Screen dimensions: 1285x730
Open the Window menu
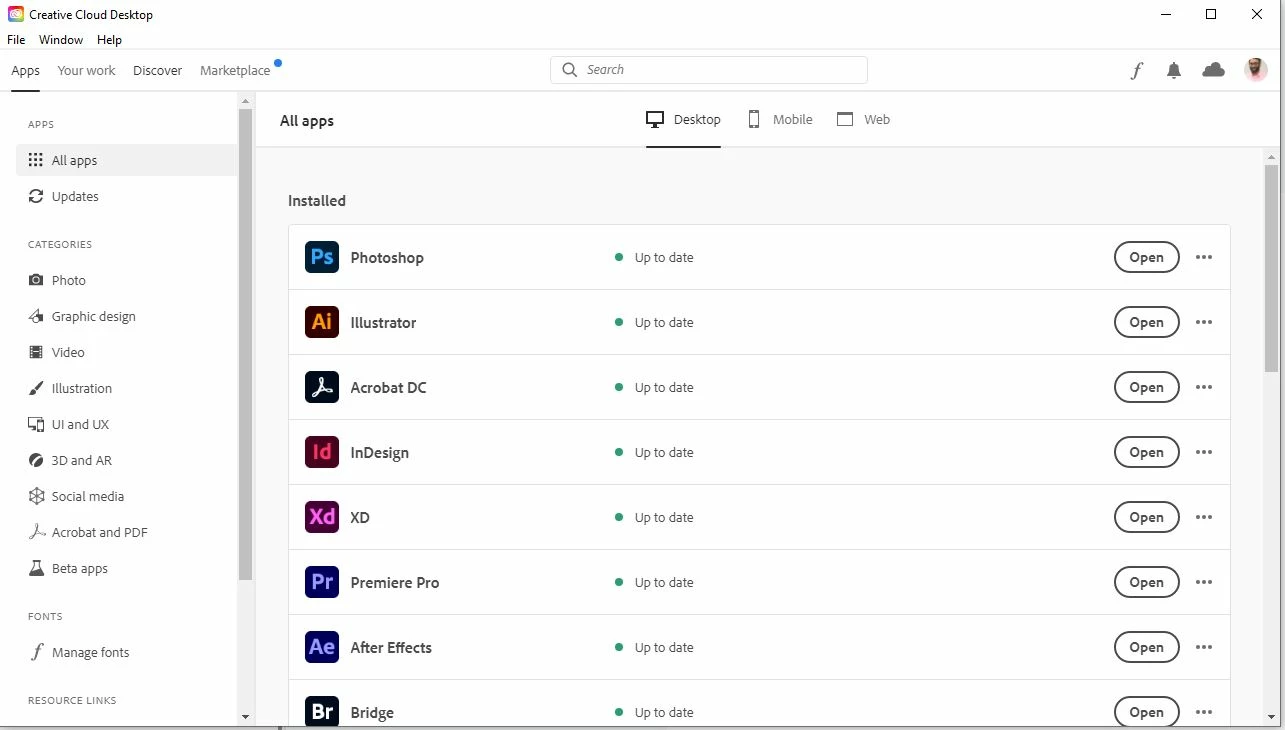coord(61,40)
